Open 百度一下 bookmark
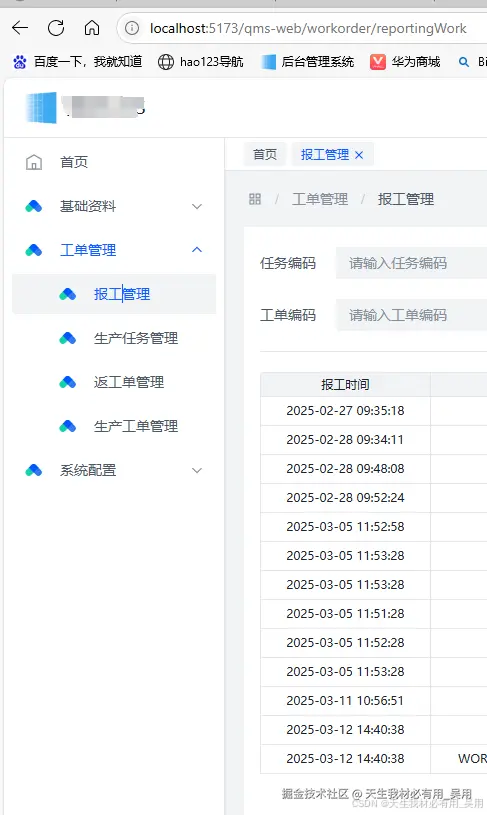The height and width of the screenshot is (815, 487). click(77, 62)
